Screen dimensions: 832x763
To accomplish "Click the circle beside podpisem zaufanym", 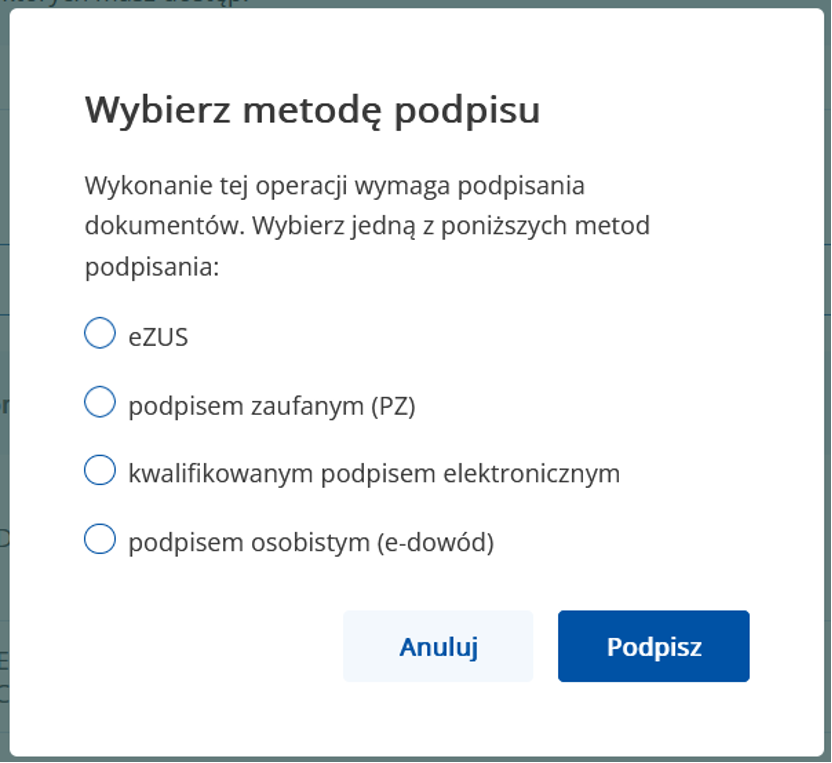I will 99,402.
